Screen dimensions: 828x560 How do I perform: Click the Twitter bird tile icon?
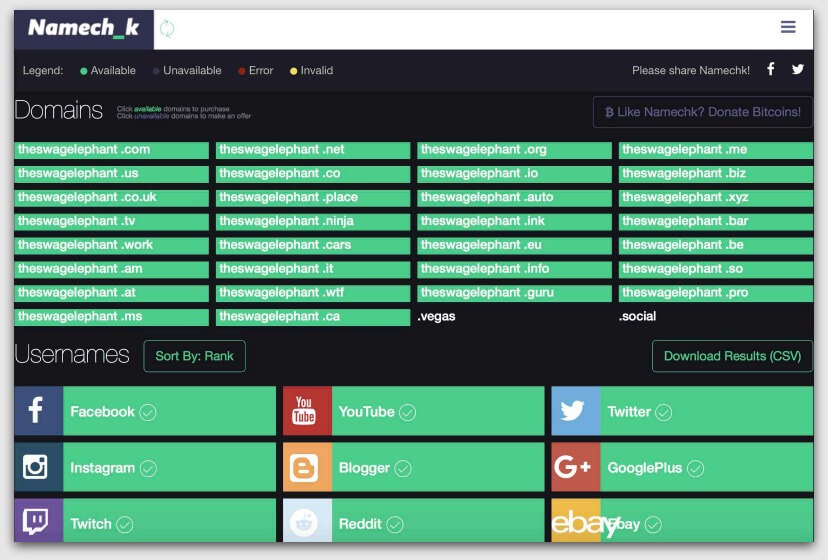575,411
